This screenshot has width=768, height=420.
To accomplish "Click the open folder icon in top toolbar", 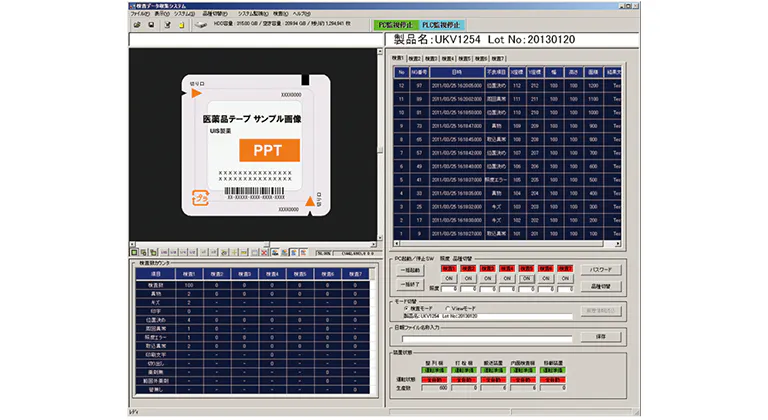I will pos(136,24).
